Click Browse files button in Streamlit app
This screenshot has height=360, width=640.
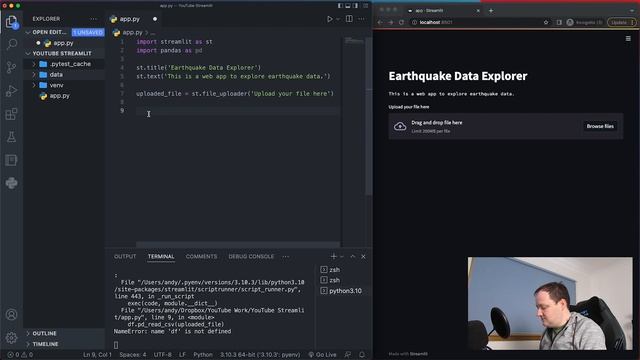pos(600,126)
